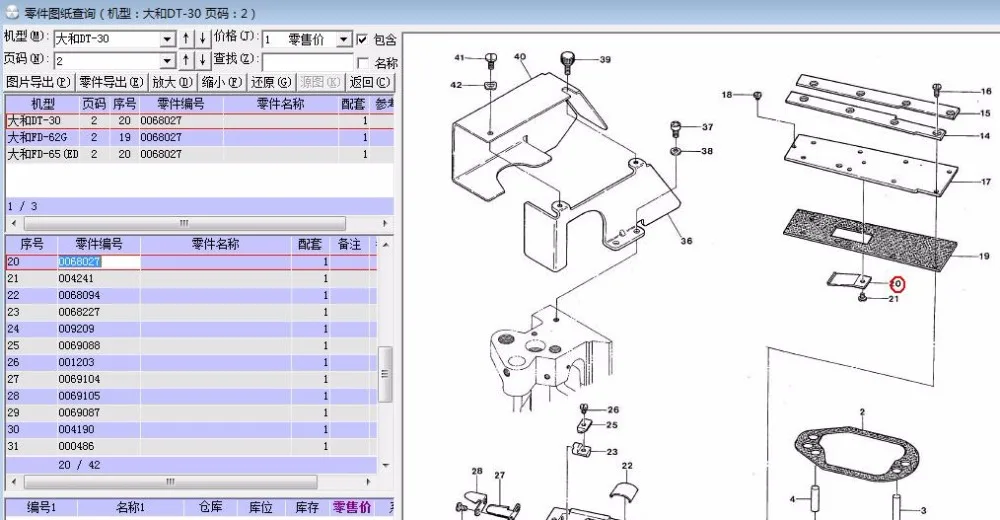Click the 源图 (K) button

coord(321,82)
